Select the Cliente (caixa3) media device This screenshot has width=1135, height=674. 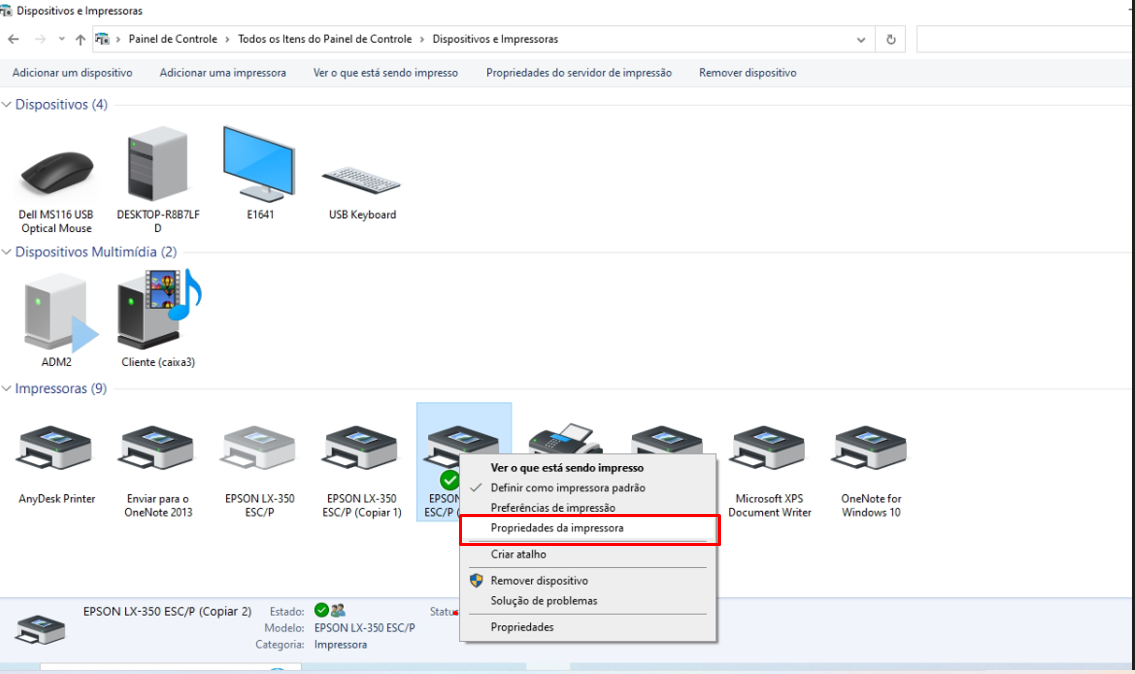coord(158,319)
